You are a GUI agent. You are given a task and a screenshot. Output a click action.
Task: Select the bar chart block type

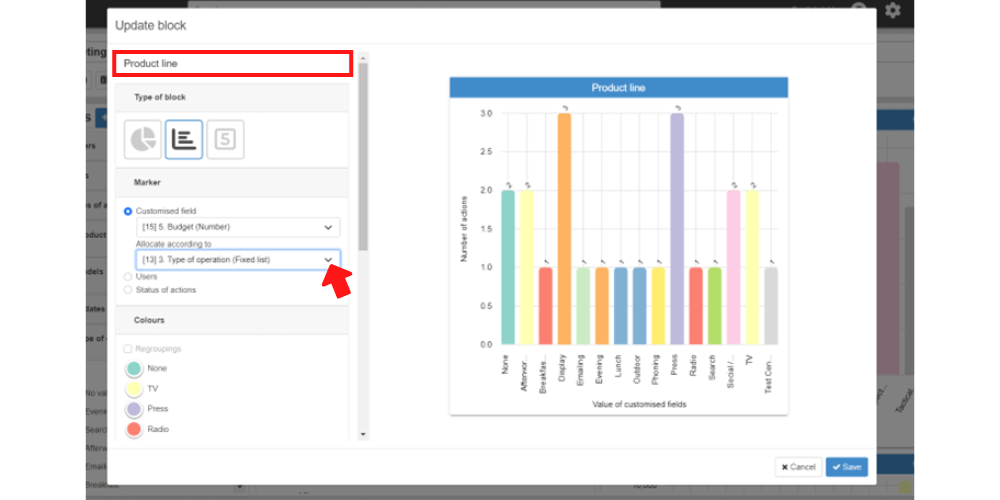(x=184, y=140)
